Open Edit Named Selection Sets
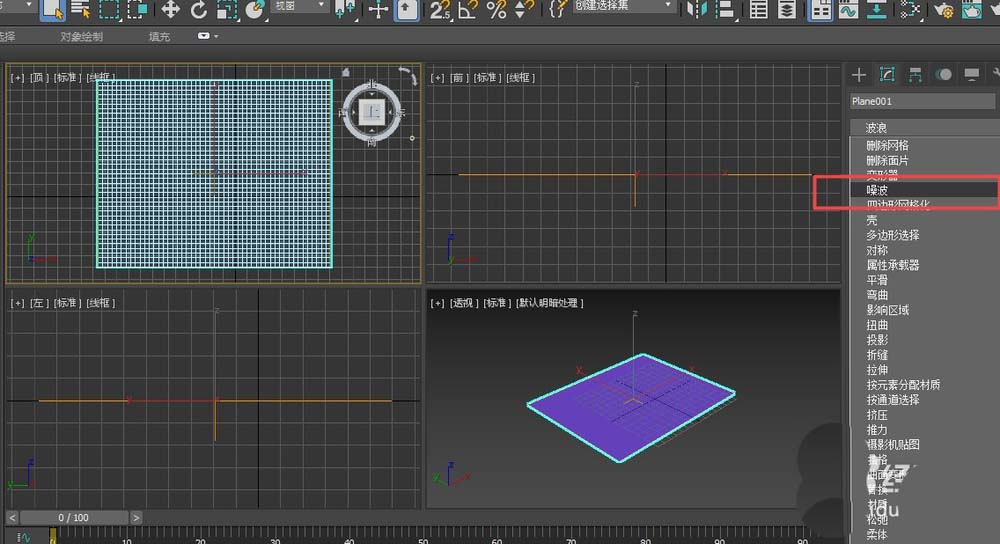 coord(557,9)
